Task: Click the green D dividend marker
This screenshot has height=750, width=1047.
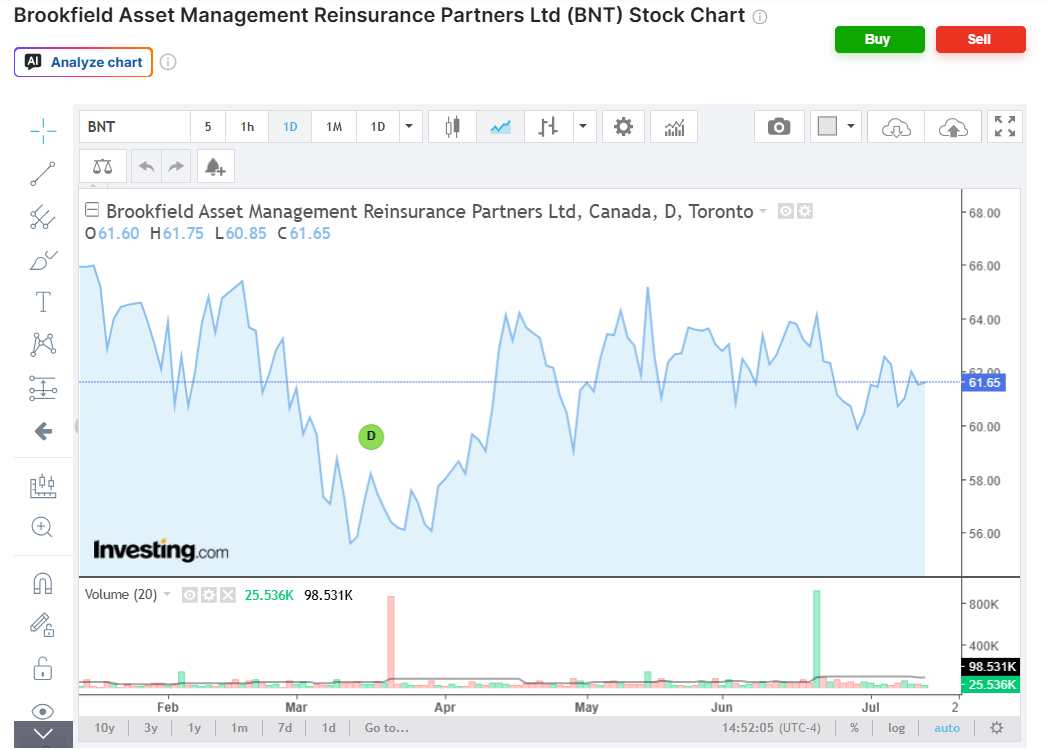Action: point(371,437)
